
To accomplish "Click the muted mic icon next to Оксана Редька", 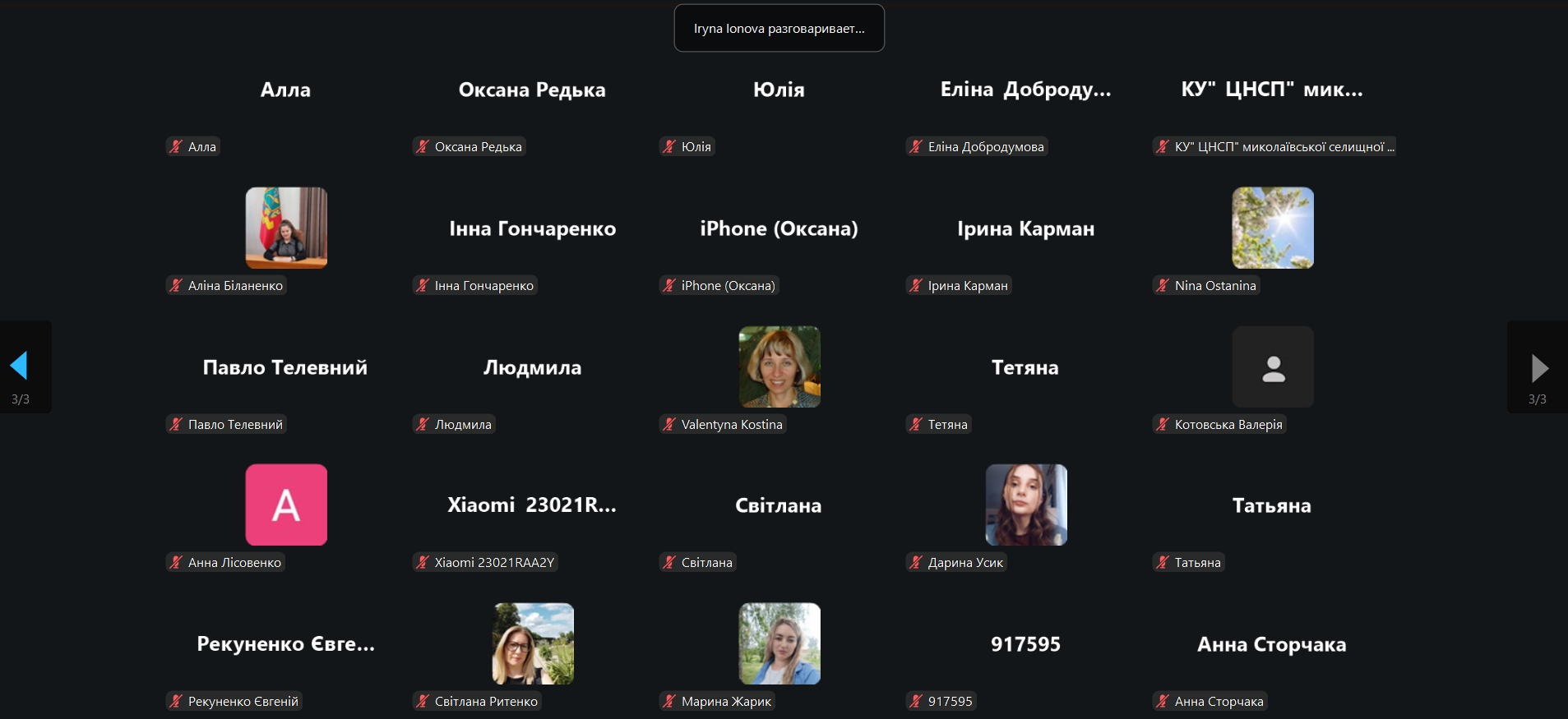I will coord(423,146).
